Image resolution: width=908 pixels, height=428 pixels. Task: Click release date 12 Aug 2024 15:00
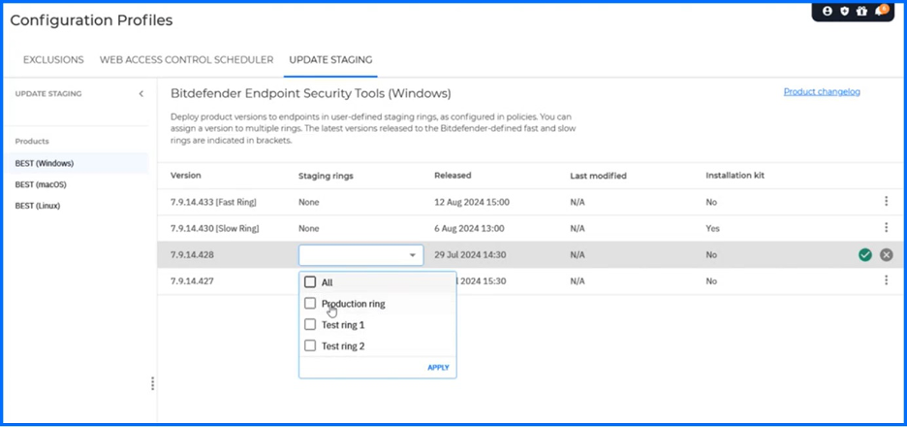(x=472, y=202)
